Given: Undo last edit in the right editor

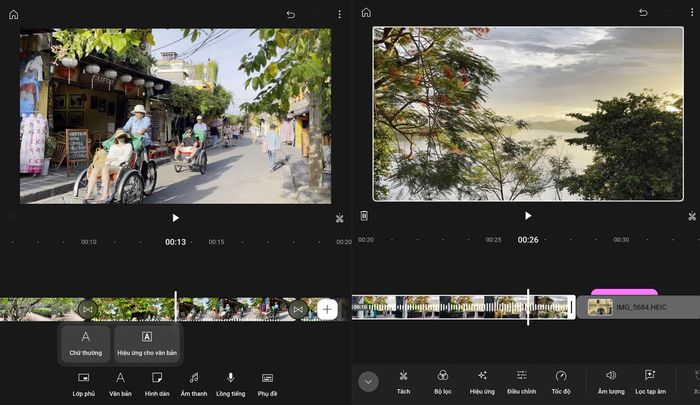Looking at the screenshot, I should click(643, 13).
